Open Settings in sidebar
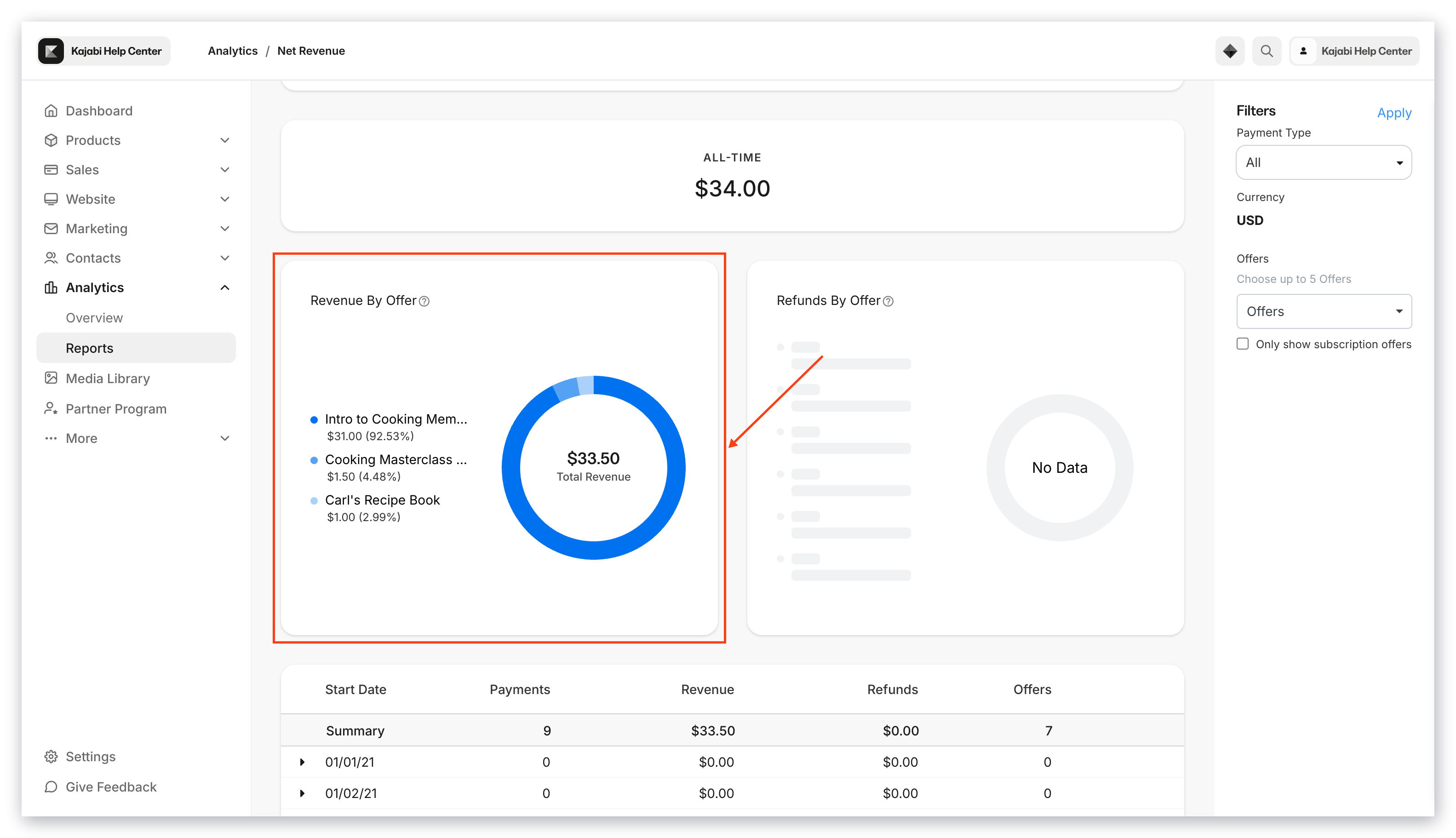Screen dimensions: 1456x838 pyautogui.click(x=90, y=756)
